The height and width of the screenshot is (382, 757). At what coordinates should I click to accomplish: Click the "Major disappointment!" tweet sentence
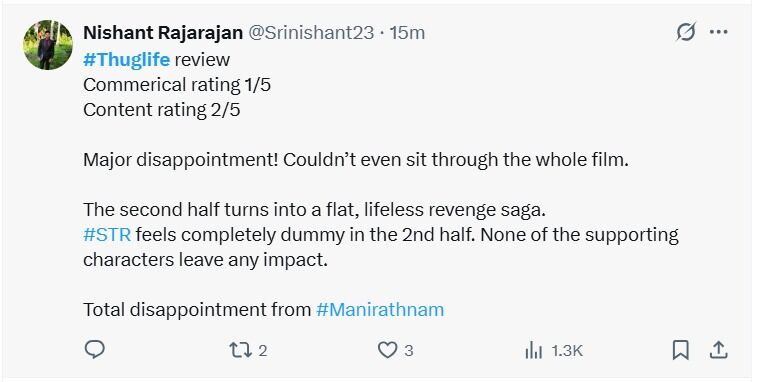tap(181, 159)
